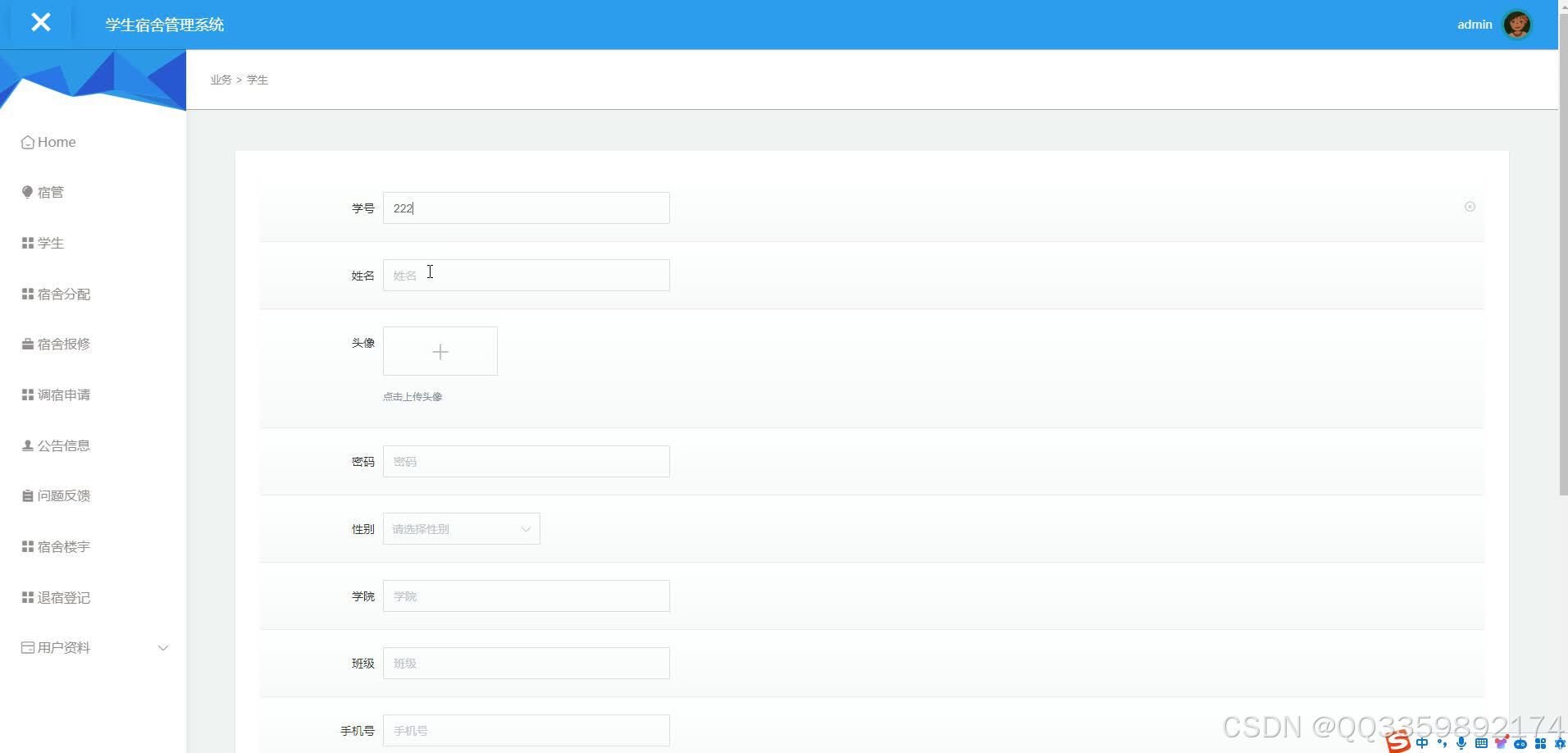1568x753 pixels.
Task: Open 公告信息 via its person icon
Action: (28, 445)
